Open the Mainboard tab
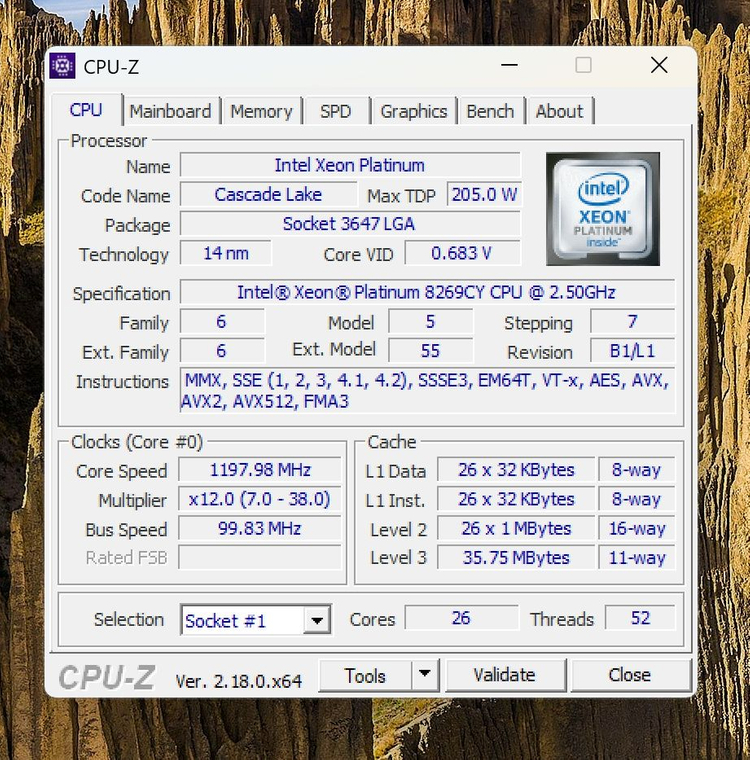This screenshot has width=750, height=760. [171, 111]
